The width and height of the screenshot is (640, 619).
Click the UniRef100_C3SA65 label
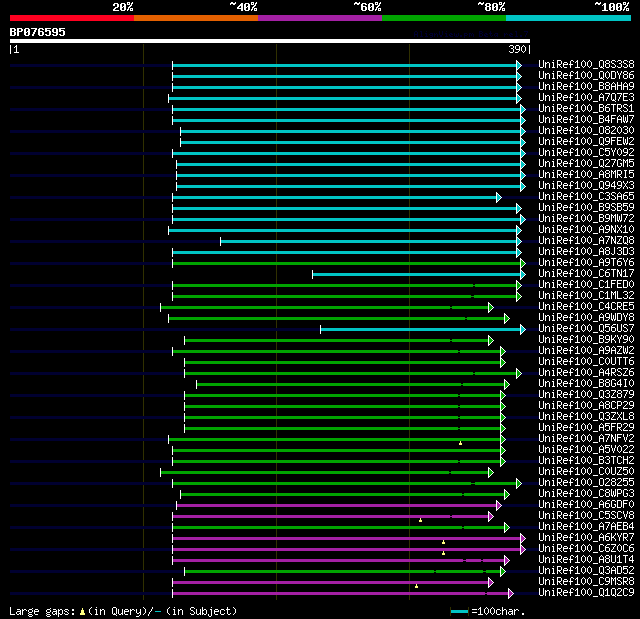point(586,197)
